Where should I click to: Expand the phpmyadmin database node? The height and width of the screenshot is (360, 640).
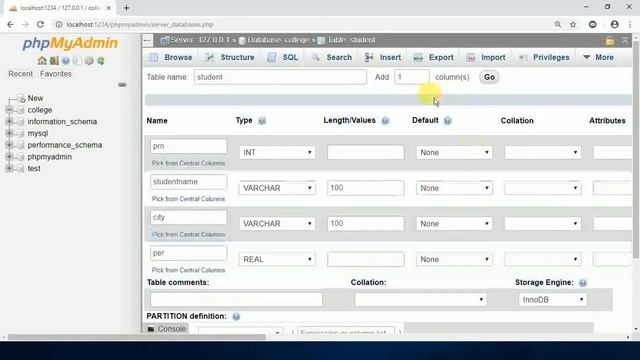9,157
